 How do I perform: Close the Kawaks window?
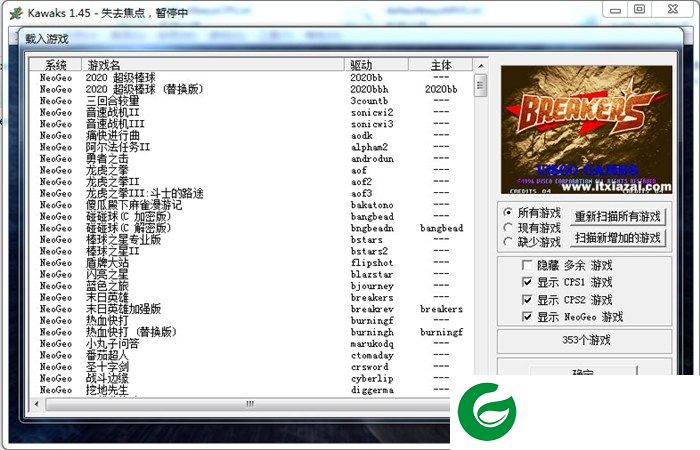(673, 9)
